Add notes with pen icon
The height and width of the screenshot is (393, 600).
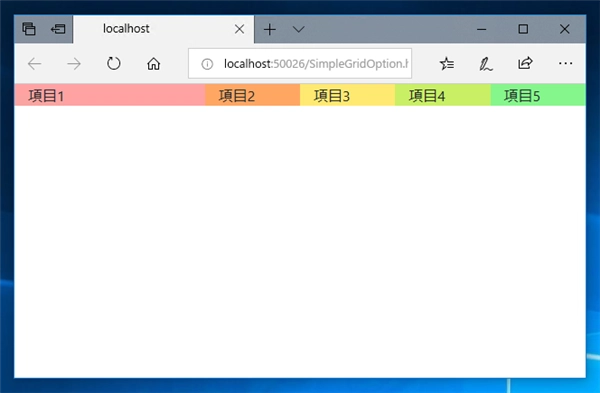[x=486, y=64]
